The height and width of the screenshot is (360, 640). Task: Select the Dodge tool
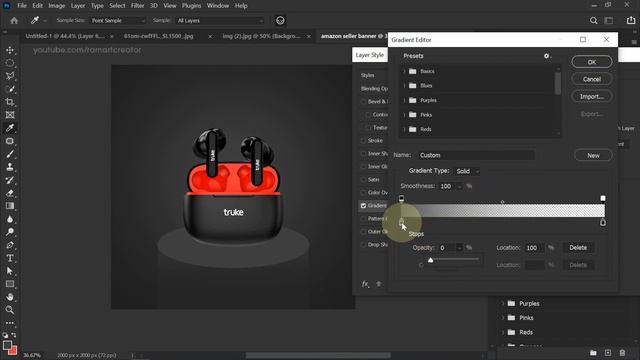[x=10, y=232]
